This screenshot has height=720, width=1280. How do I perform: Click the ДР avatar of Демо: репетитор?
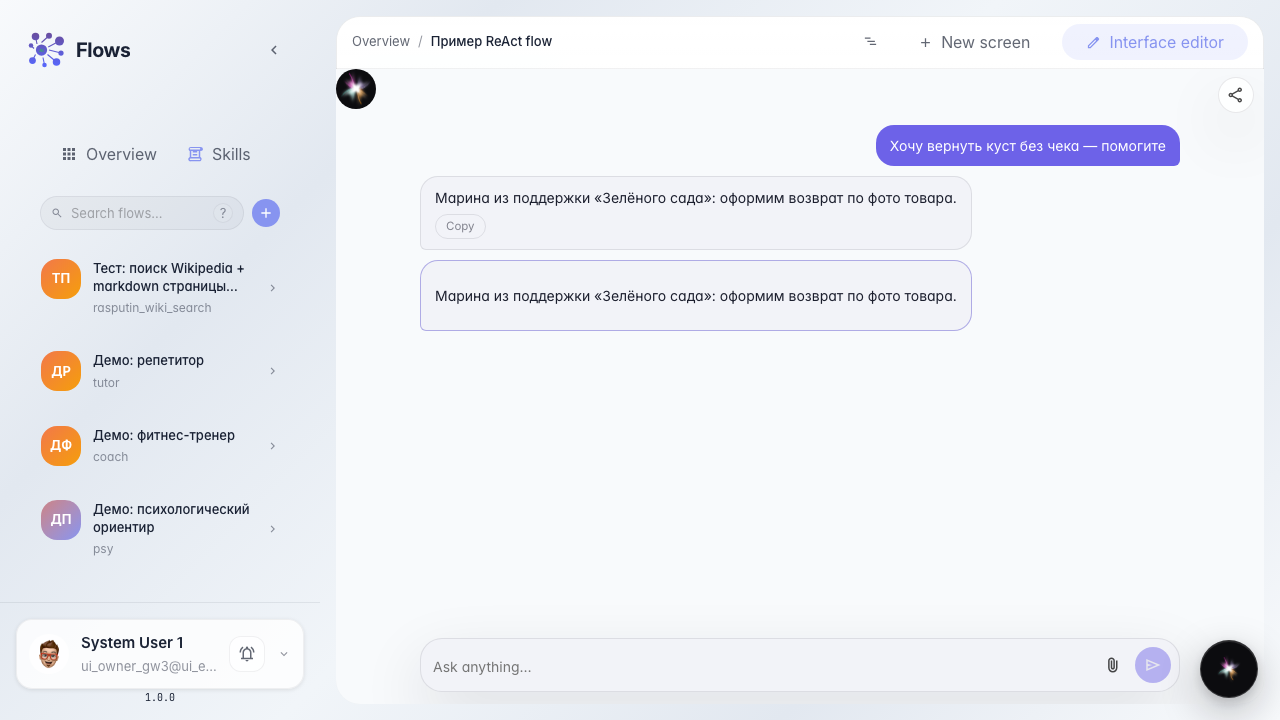click(61, 371)
